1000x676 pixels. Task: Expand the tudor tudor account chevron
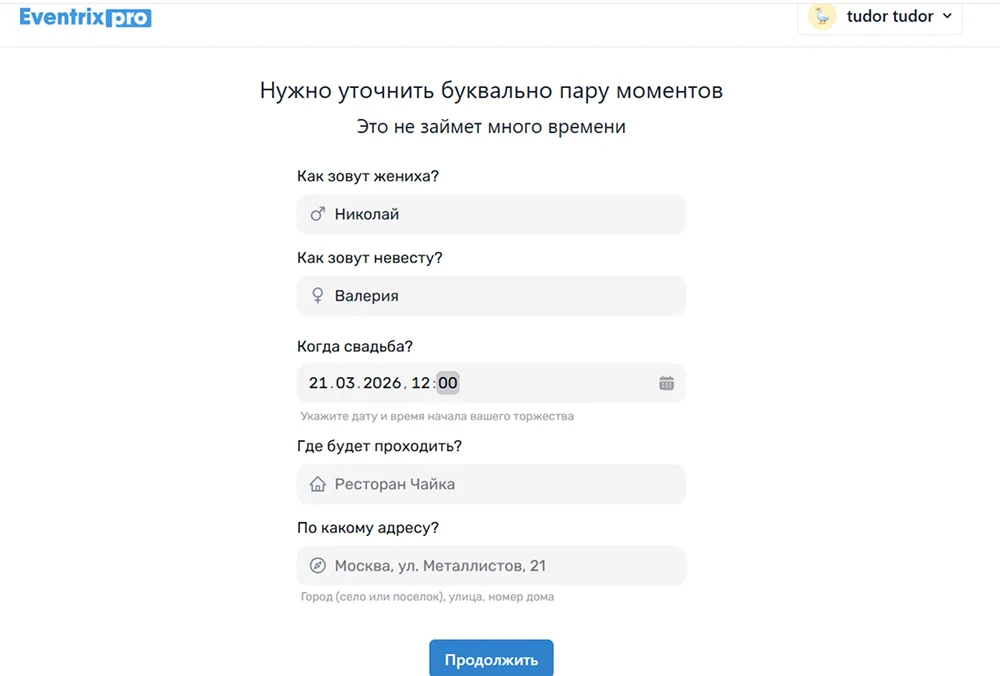coord(947,16)
